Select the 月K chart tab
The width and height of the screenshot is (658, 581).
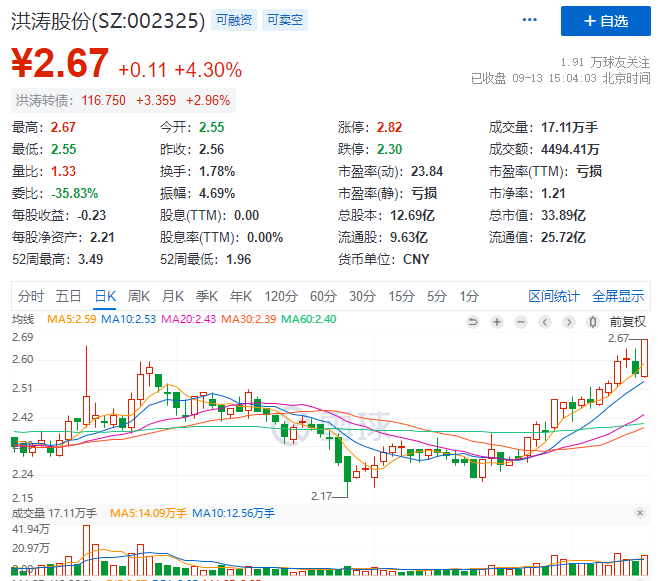(x=173, y=296)
